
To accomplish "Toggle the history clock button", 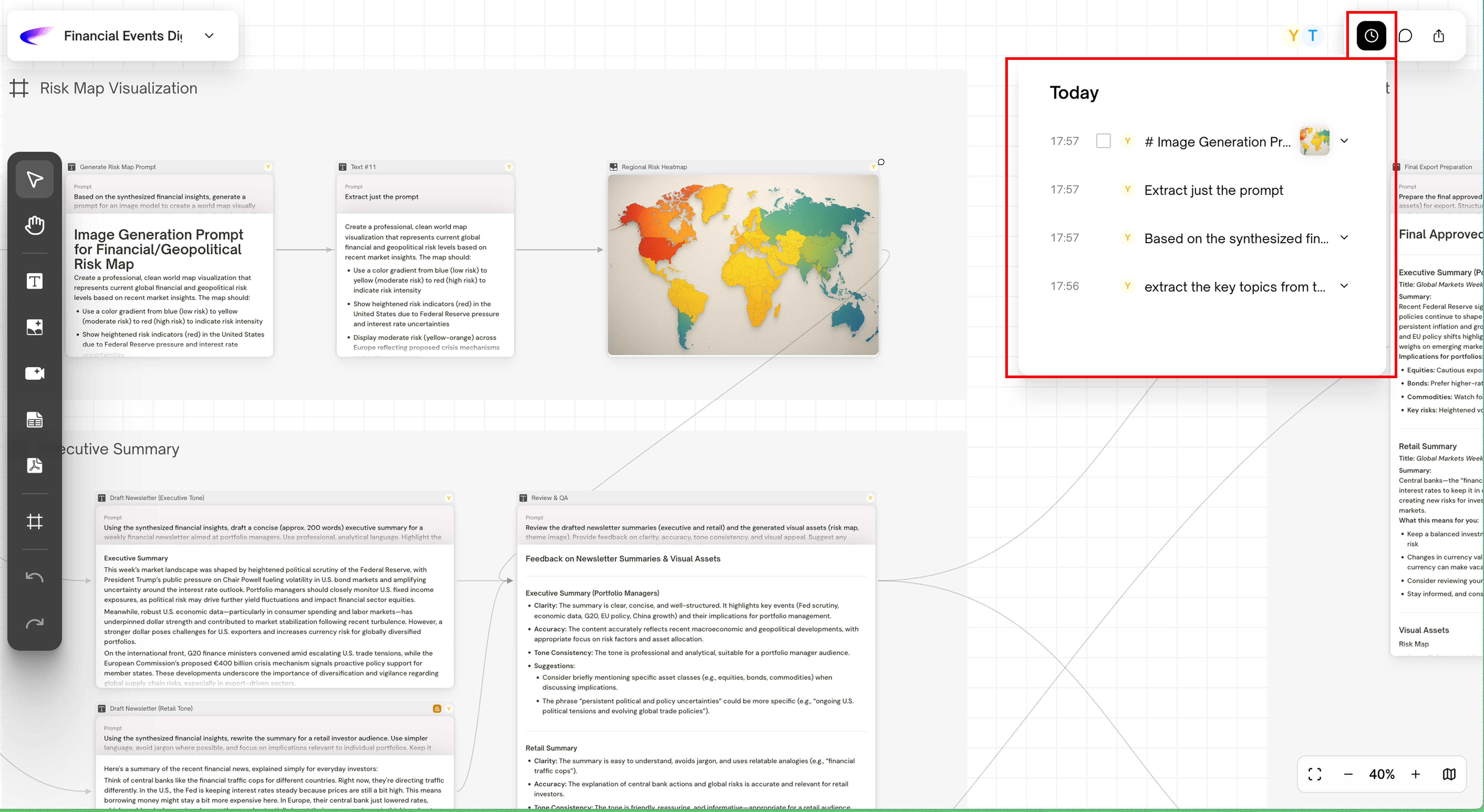I will click(x=1371, y=36).
